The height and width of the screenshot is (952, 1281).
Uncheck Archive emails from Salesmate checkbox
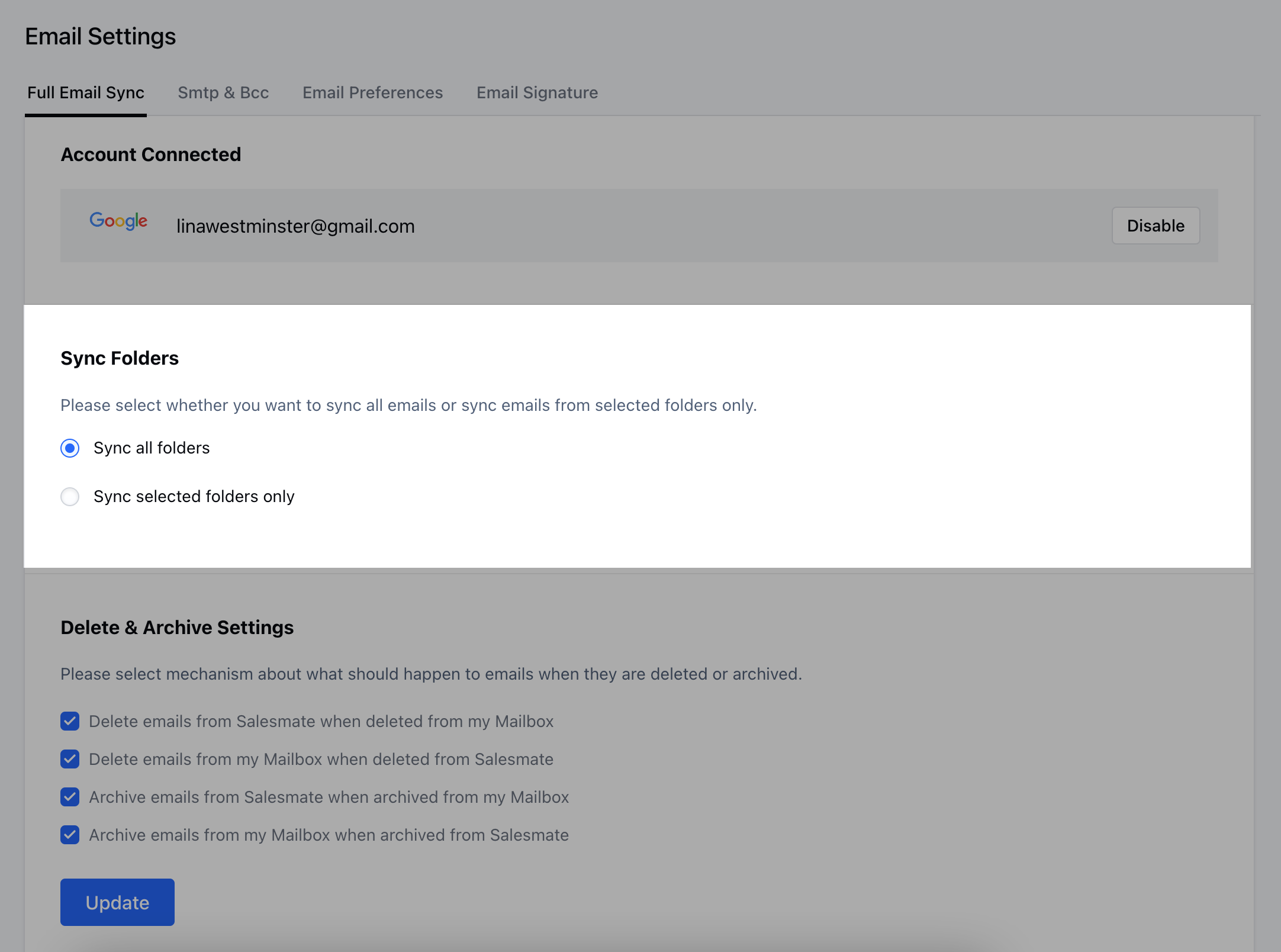coord(70,797)
